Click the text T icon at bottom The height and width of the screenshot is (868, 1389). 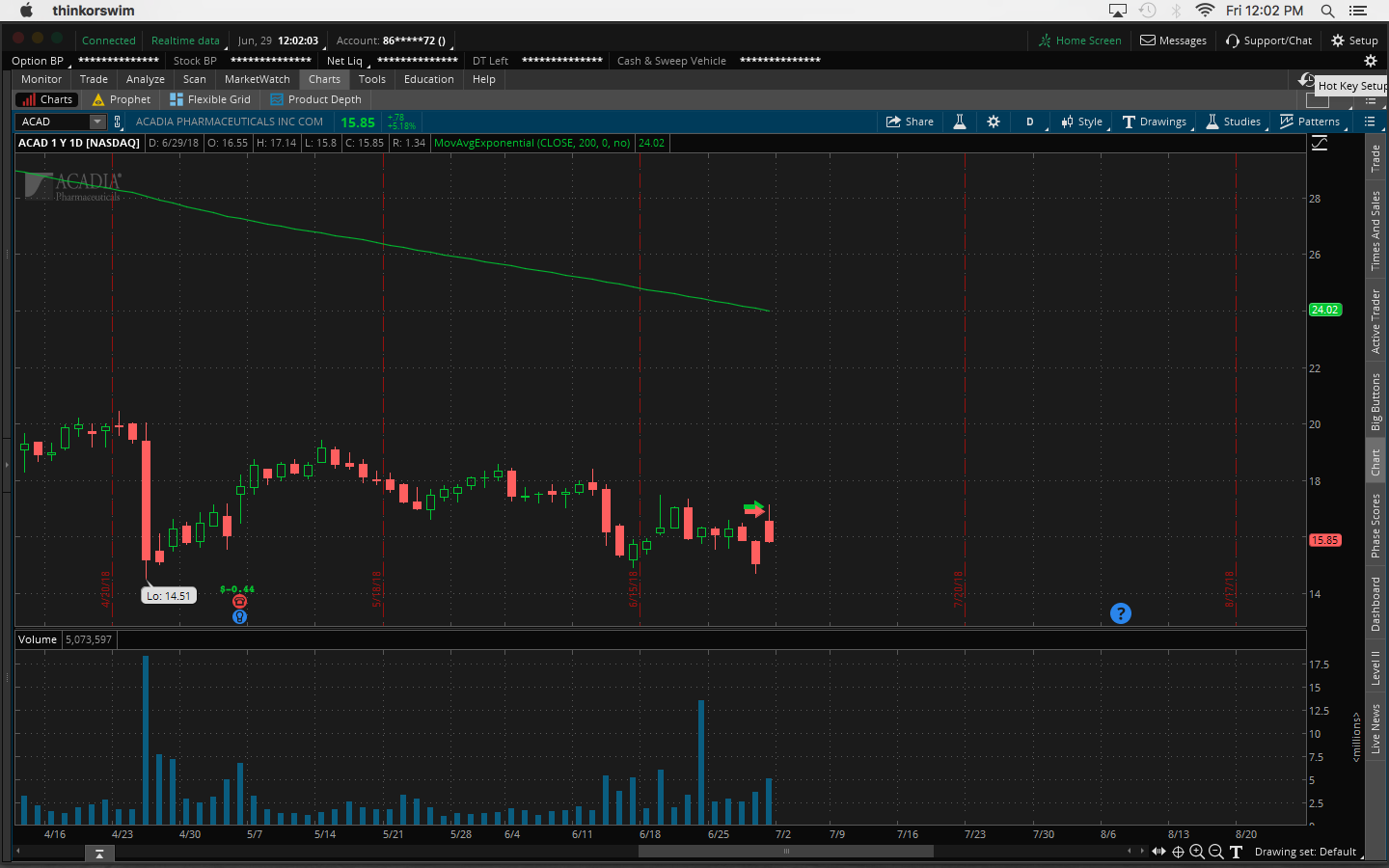pos(1236,852)
